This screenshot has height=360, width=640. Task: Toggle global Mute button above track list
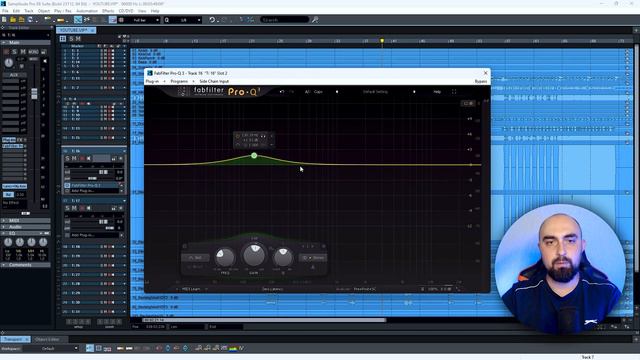(x=78, y=38)
